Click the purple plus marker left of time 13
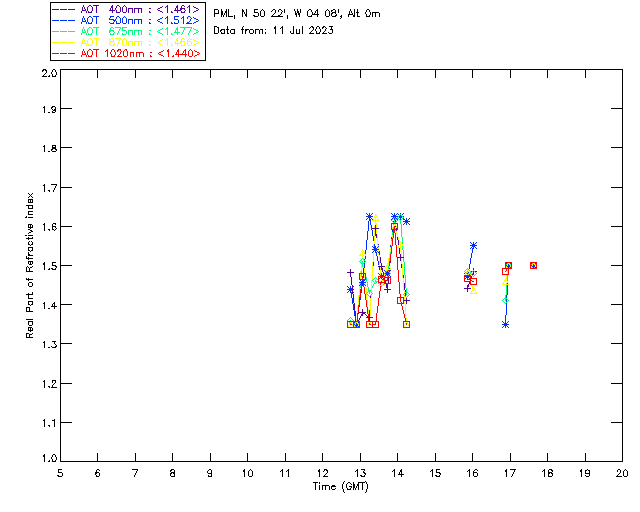Viewport: 640px width, 512px height. [350, 272]
